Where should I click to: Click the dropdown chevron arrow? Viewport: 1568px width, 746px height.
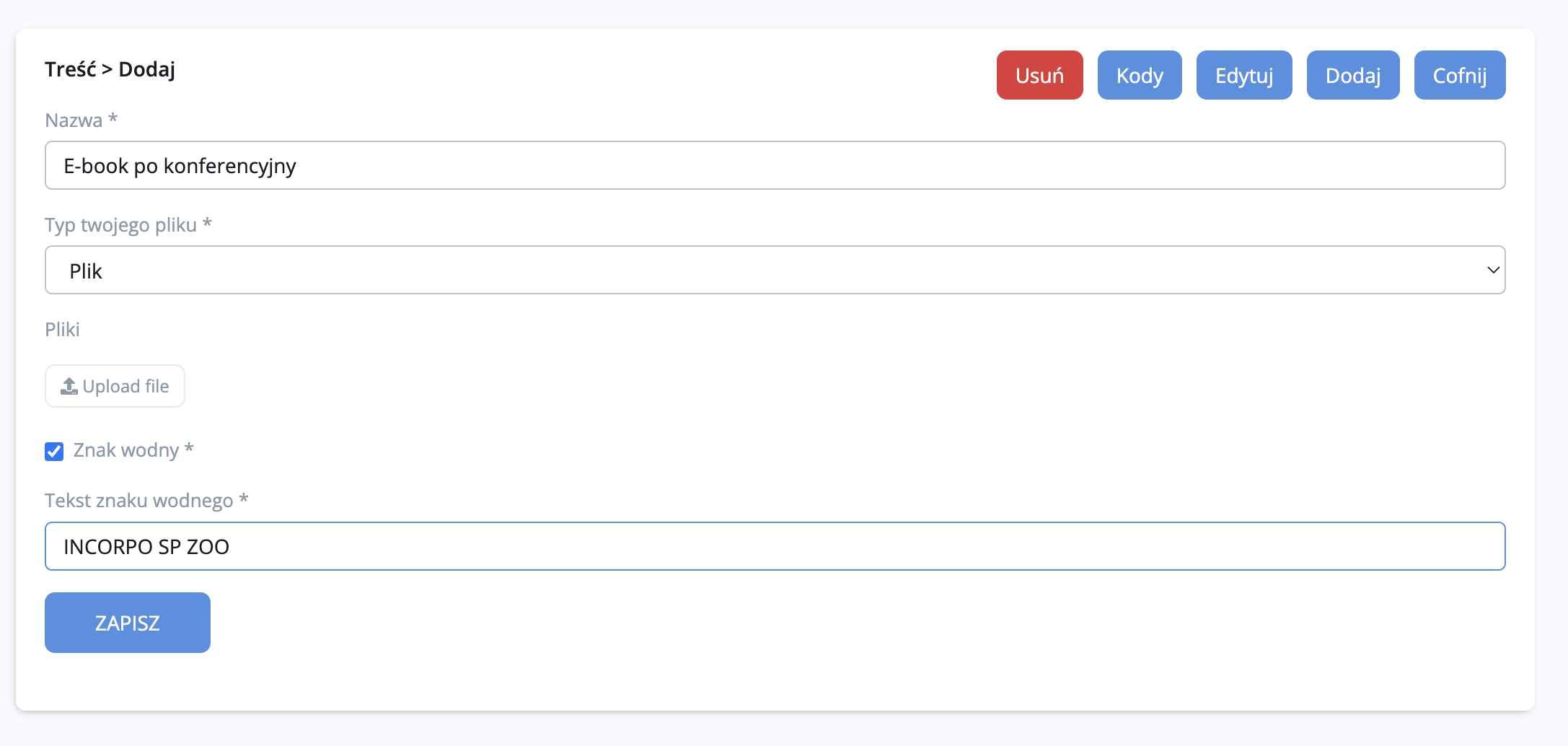tap(1492, 270)
